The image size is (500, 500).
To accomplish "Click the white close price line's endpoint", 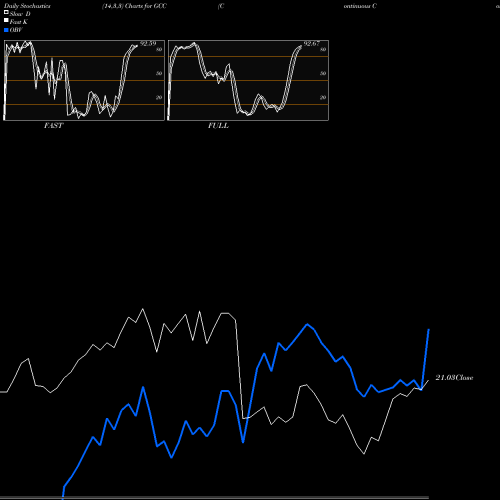I will point(428,380).
